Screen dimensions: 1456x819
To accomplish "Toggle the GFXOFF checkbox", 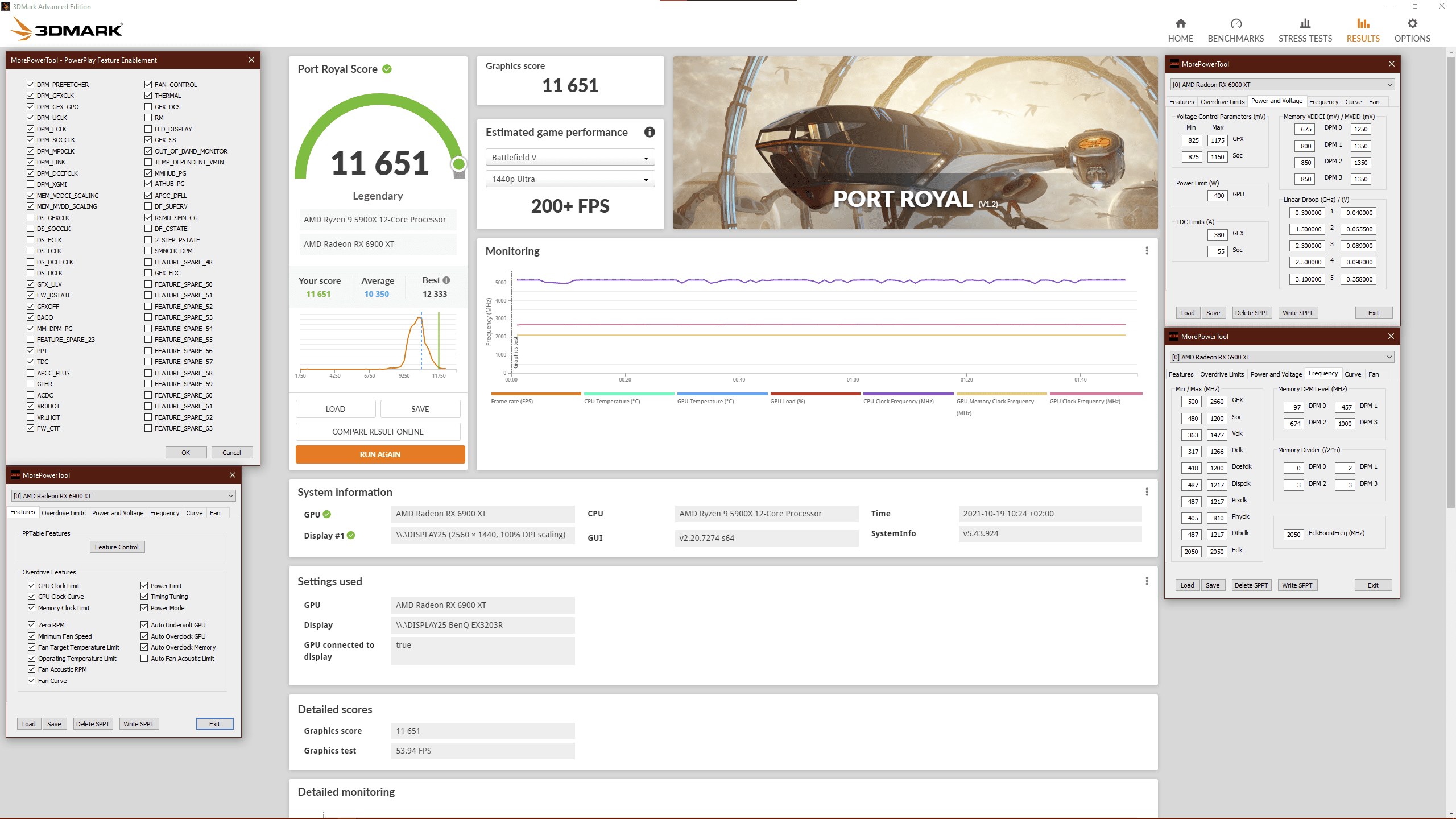I will point(30,306).
